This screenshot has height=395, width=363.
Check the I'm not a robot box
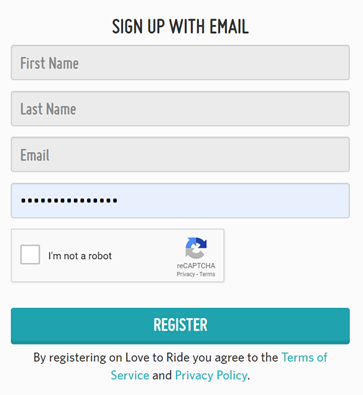[x=30, y=255]
